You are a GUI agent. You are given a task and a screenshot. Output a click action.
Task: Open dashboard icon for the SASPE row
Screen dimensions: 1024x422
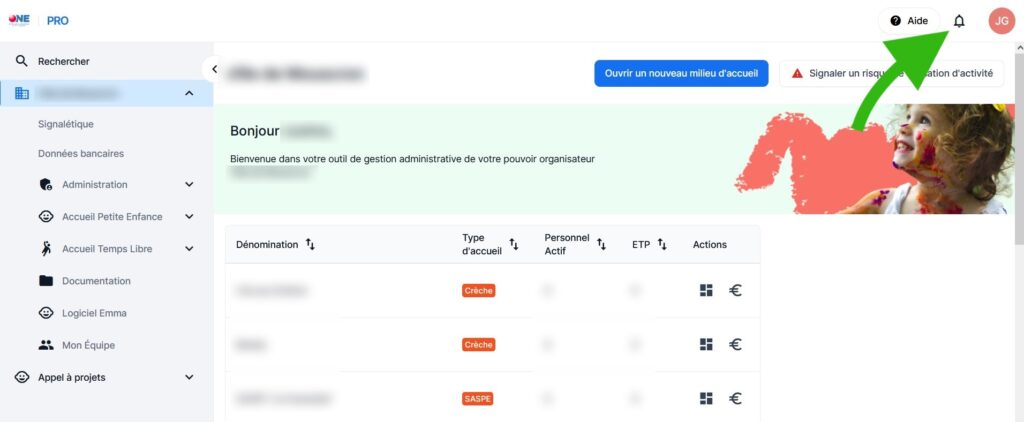[706, 398]
